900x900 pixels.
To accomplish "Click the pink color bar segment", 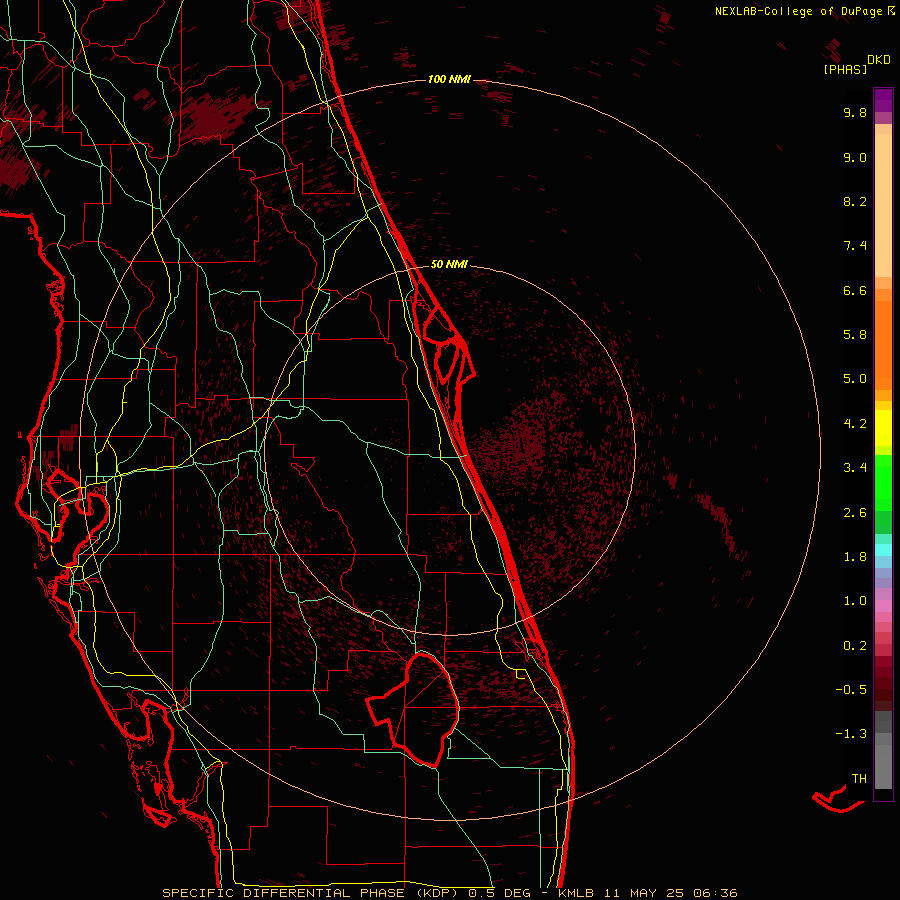I will (883, 606).
